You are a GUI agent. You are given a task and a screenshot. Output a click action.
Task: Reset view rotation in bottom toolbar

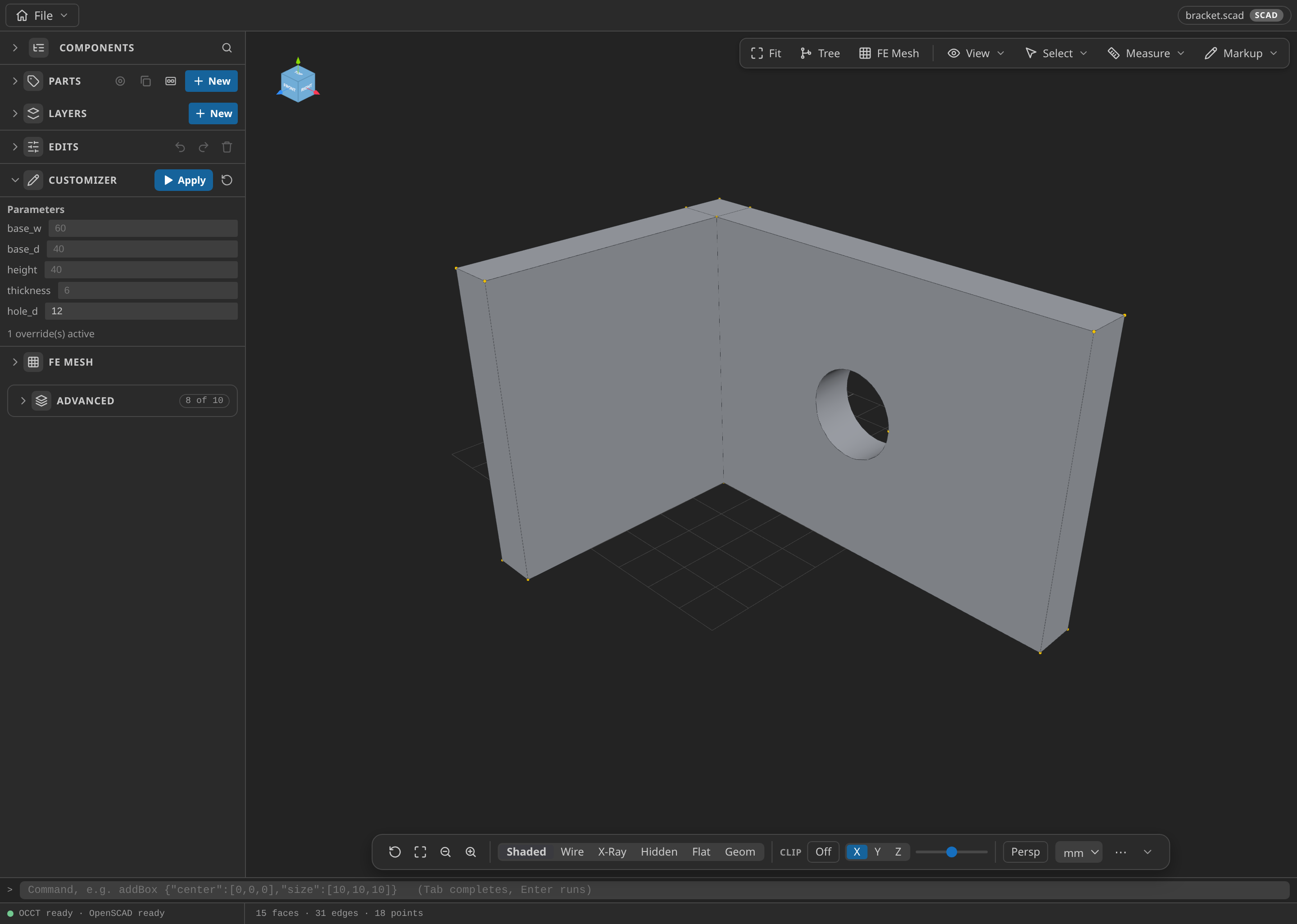click(x=395, y=852)
